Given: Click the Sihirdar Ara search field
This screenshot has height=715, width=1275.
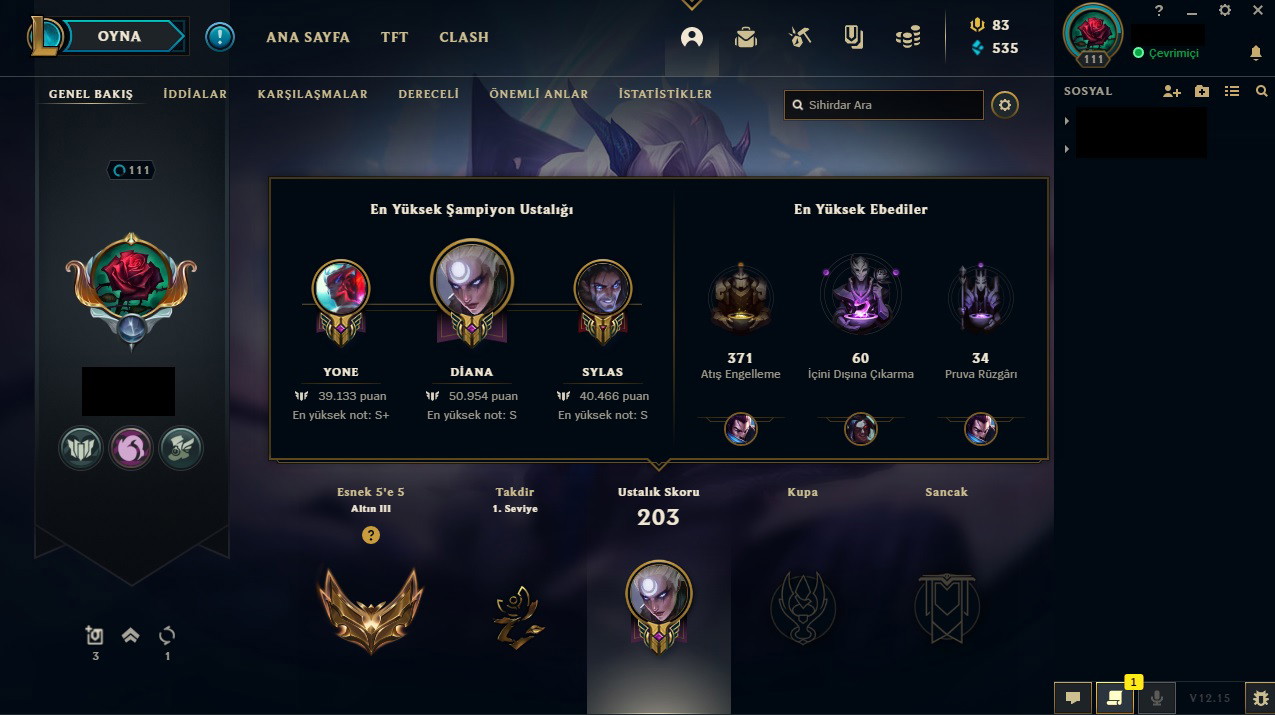Looking at the screenshot, I should [884, 105].
